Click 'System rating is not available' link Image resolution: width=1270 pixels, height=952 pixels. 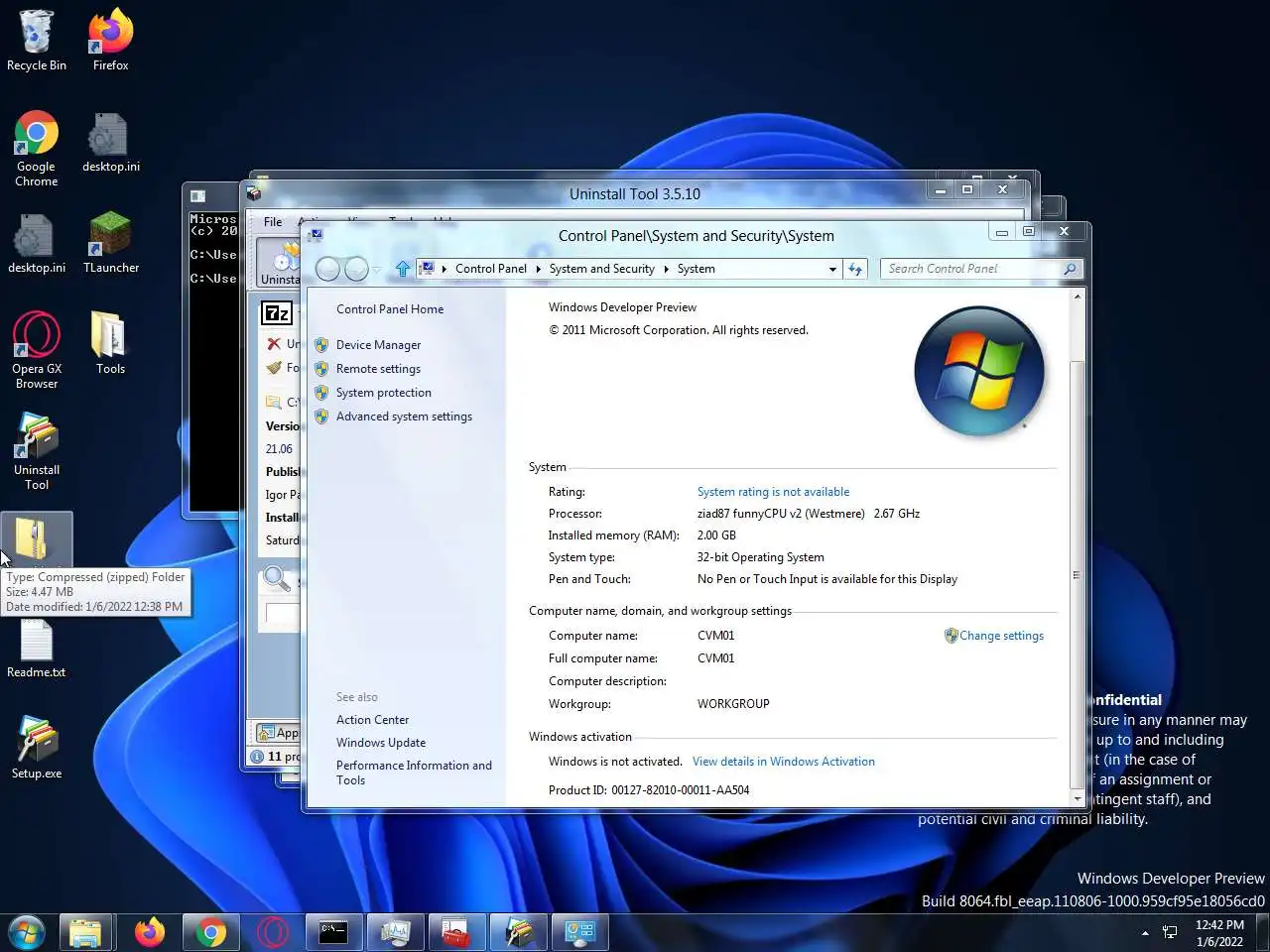(773, 492)
